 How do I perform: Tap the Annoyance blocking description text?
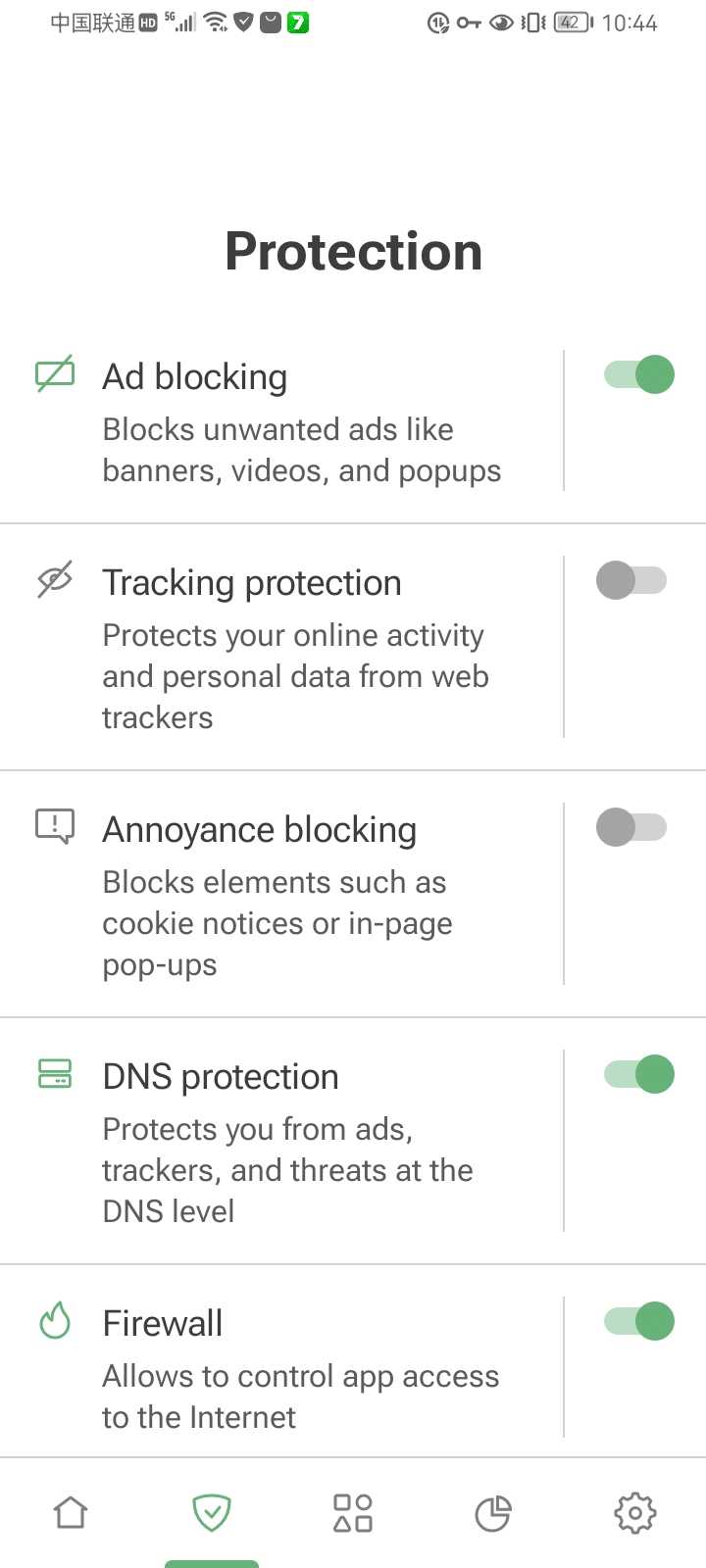pos(277,923)
